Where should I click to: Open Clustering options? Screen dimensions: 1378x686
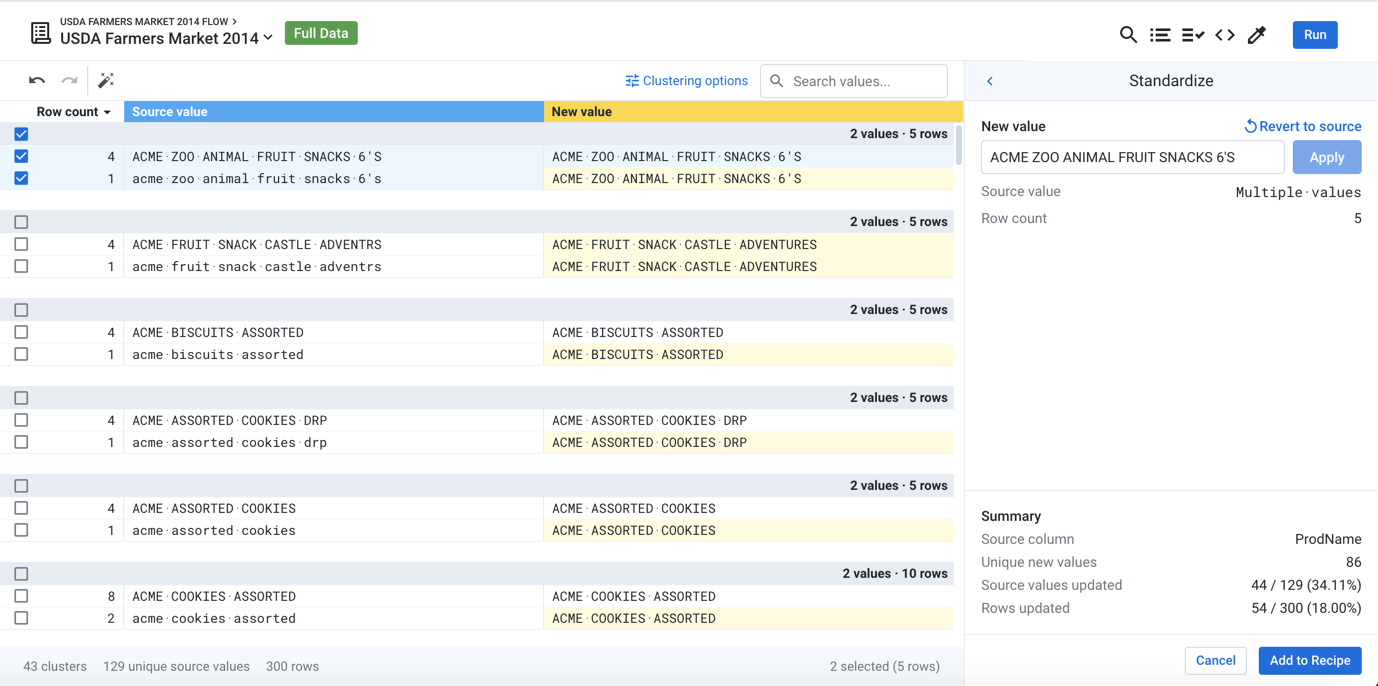coord(687,81)
